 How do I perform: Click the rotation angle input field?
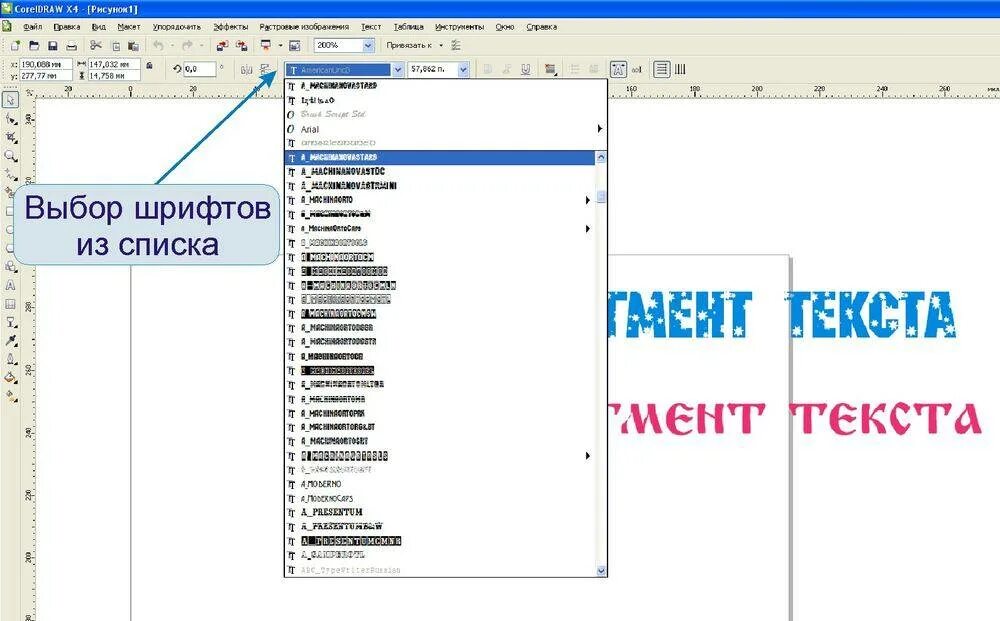(x=199, y=69)
